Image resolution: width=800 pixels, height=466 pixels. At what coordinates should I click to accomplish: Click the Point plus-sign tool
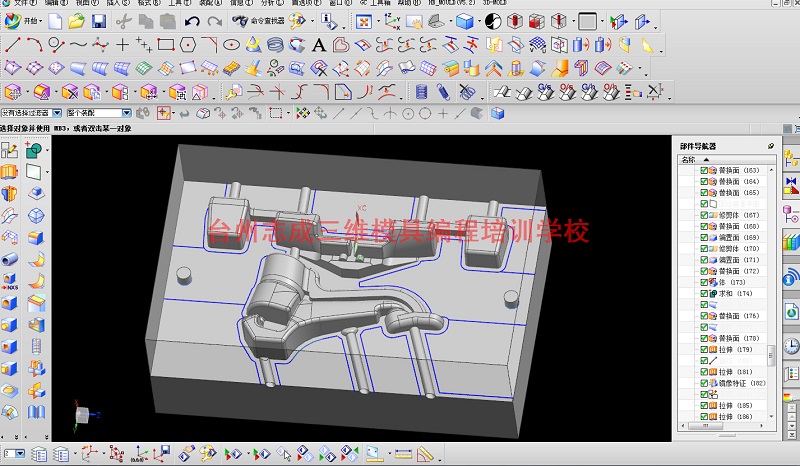tap(122, 45)
